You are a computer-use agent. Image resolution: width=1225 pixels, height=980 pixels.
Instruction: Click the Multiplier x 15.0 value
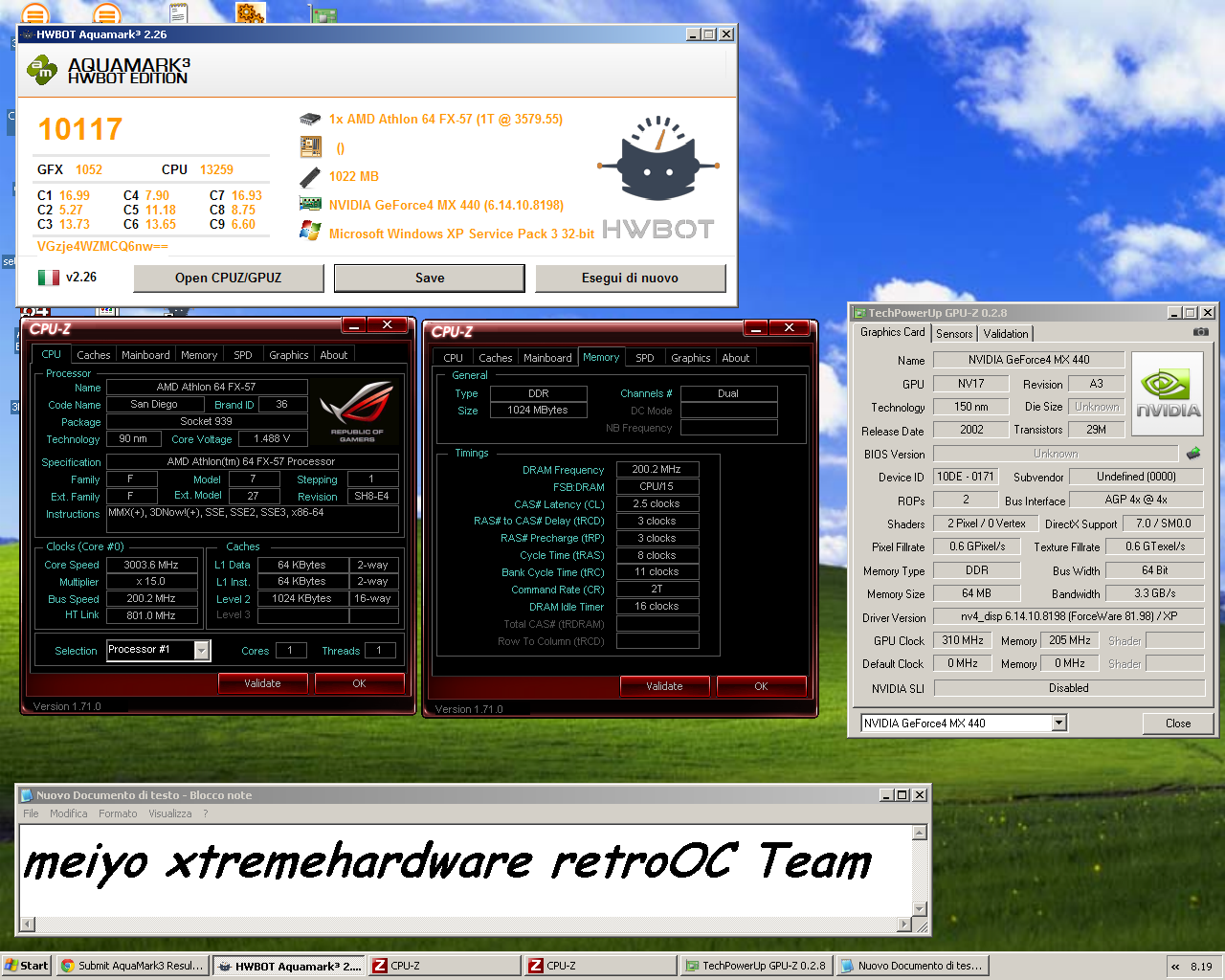tap(151, 582)
